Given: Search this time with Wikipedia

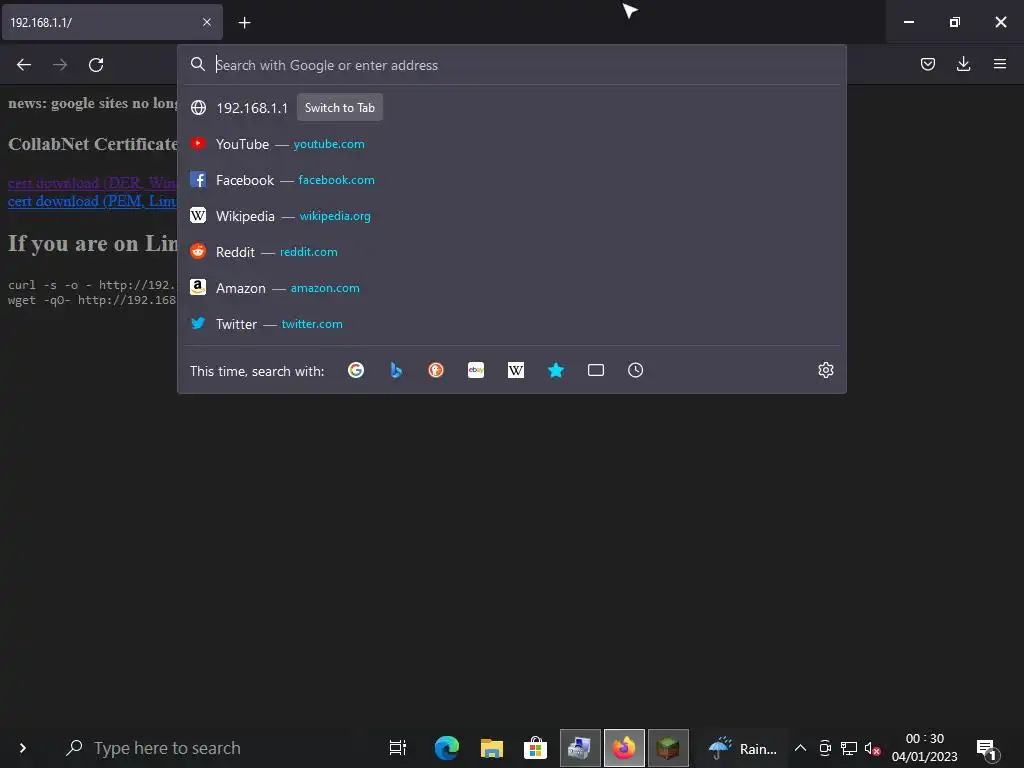Looking at the screenshot, I should pyautogui.click(x=516, y=370).
